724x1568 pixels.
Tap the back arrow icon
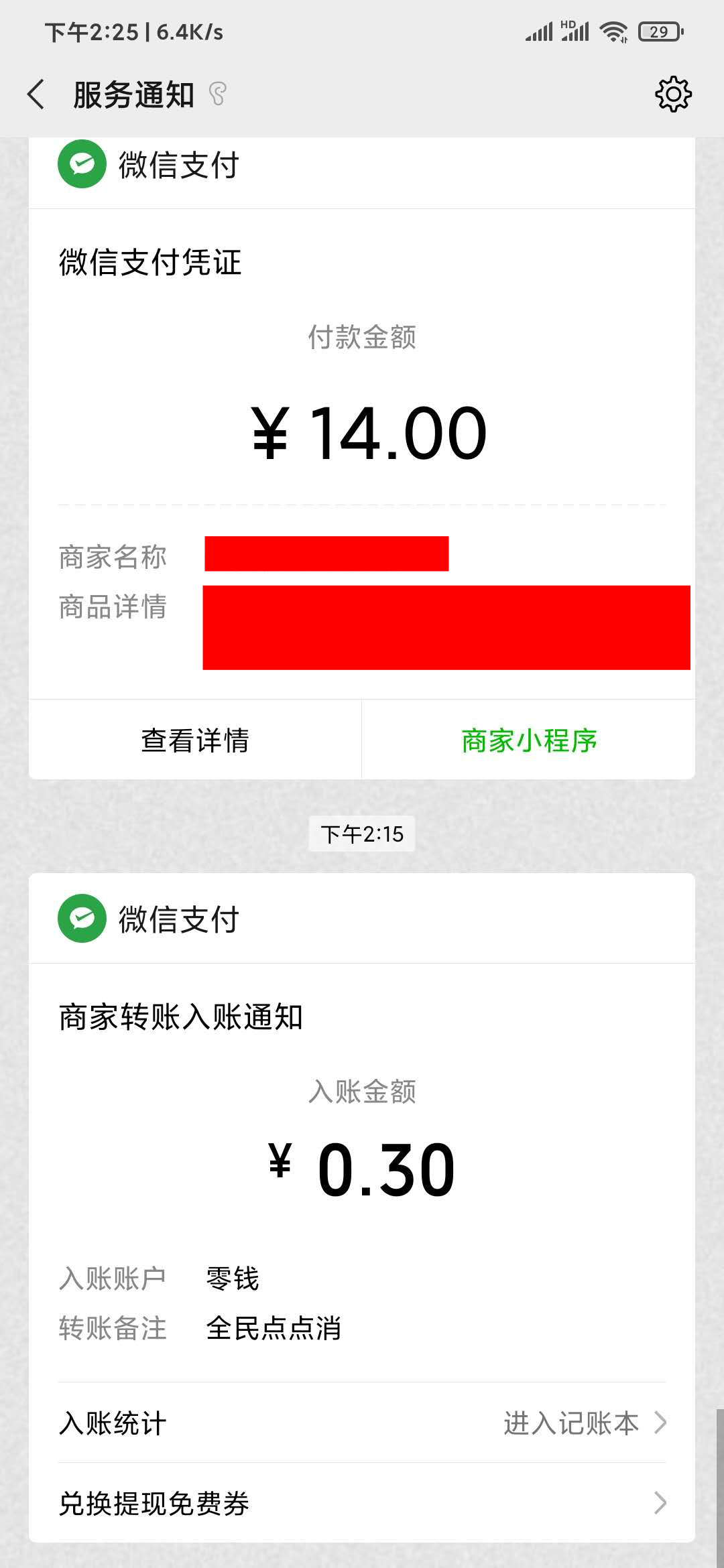pyautogui.click(x=36, y=94)
